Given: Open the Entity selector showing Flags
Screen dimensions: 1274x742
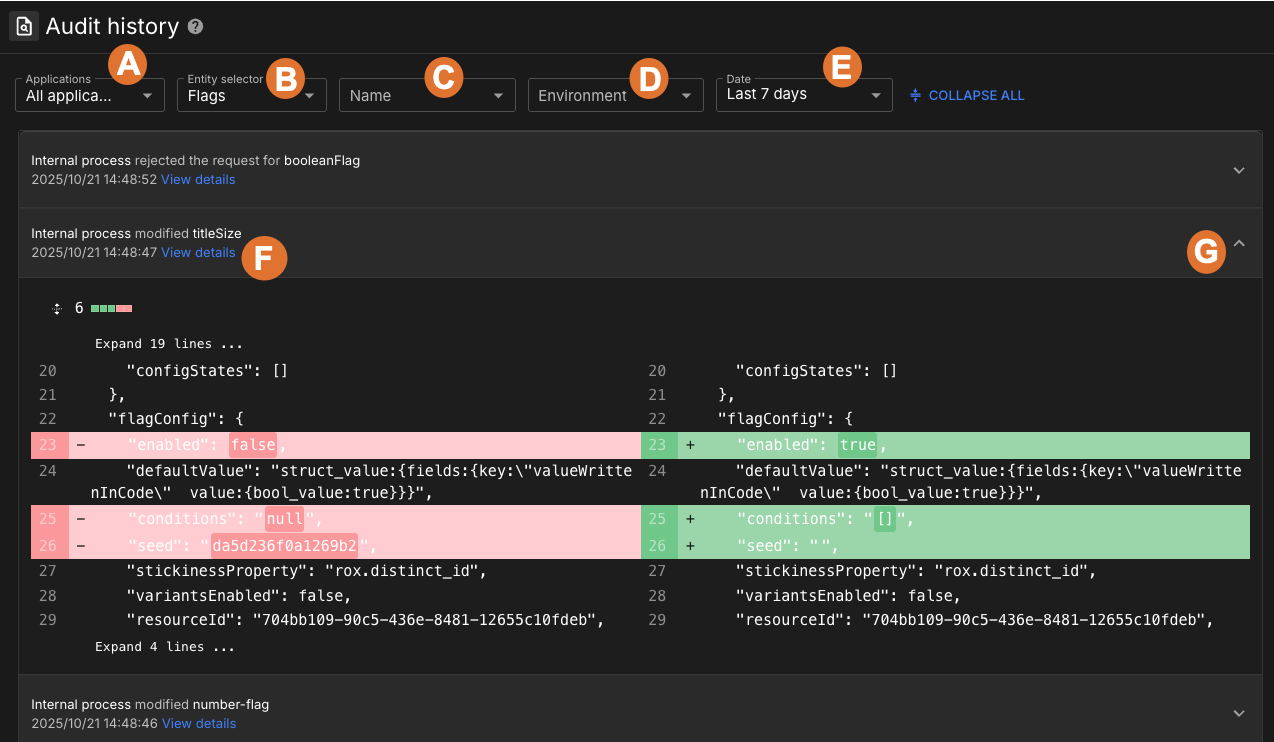Looking at the screenshot, I should click(312, 94).
